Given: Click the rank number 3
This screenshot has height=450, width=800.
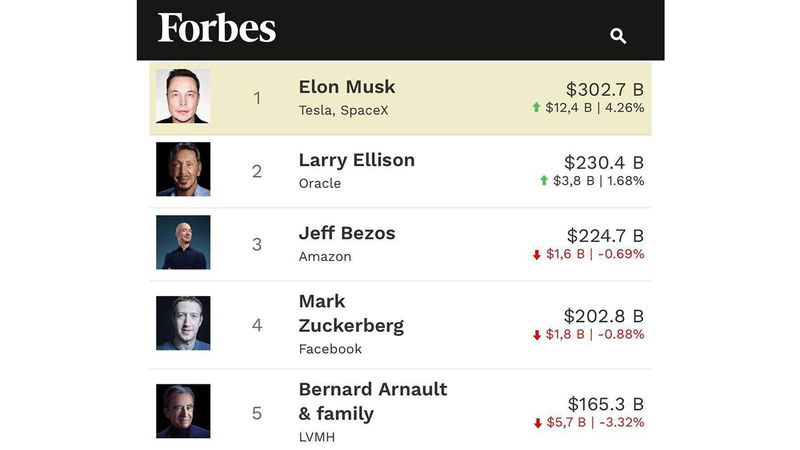Looking at the screenshot, I should (x=257, y=244).
